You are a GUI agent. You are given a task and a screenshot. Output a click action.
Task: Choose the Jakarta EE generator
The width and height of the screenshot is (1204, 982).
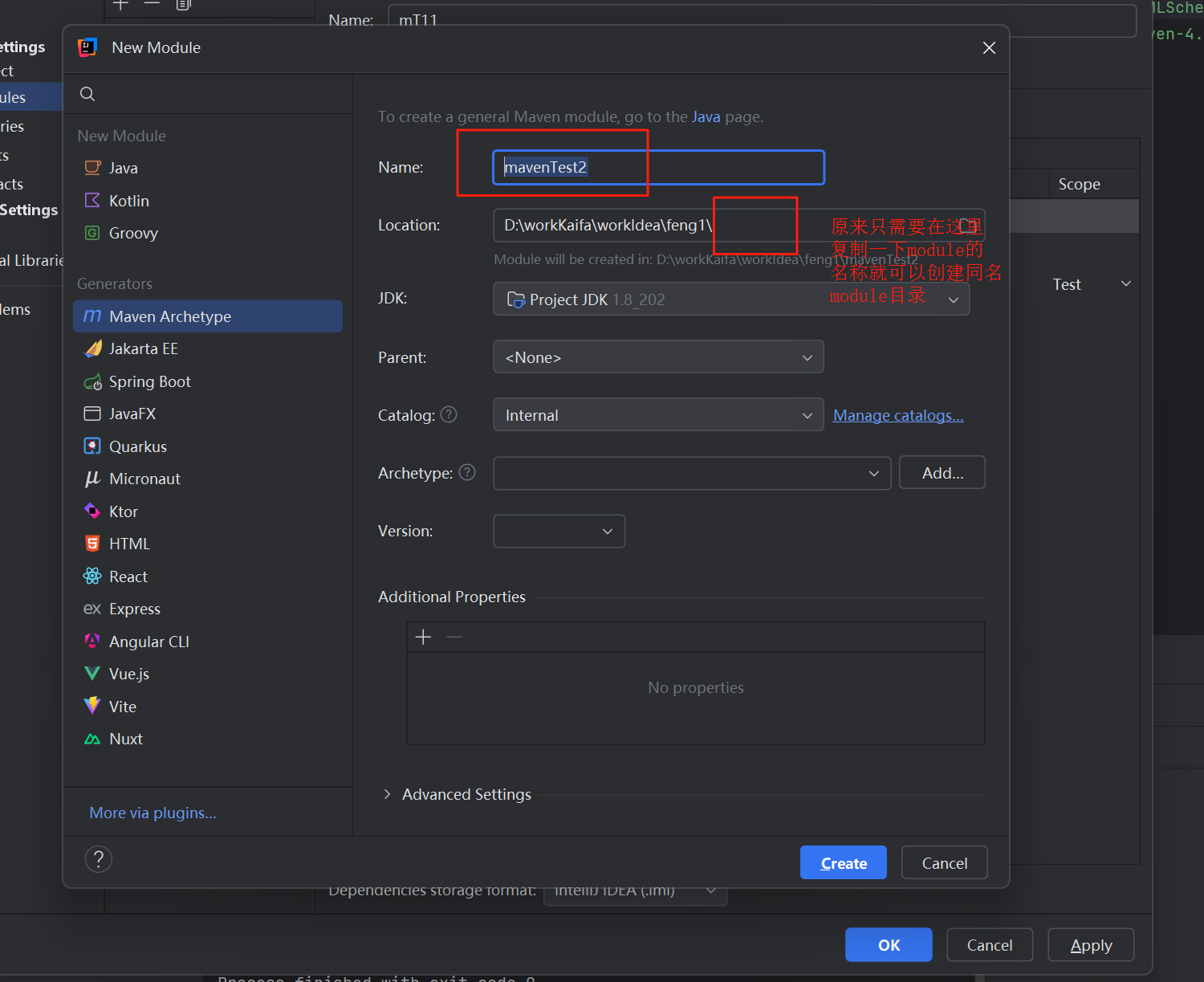tap(208, 348)
